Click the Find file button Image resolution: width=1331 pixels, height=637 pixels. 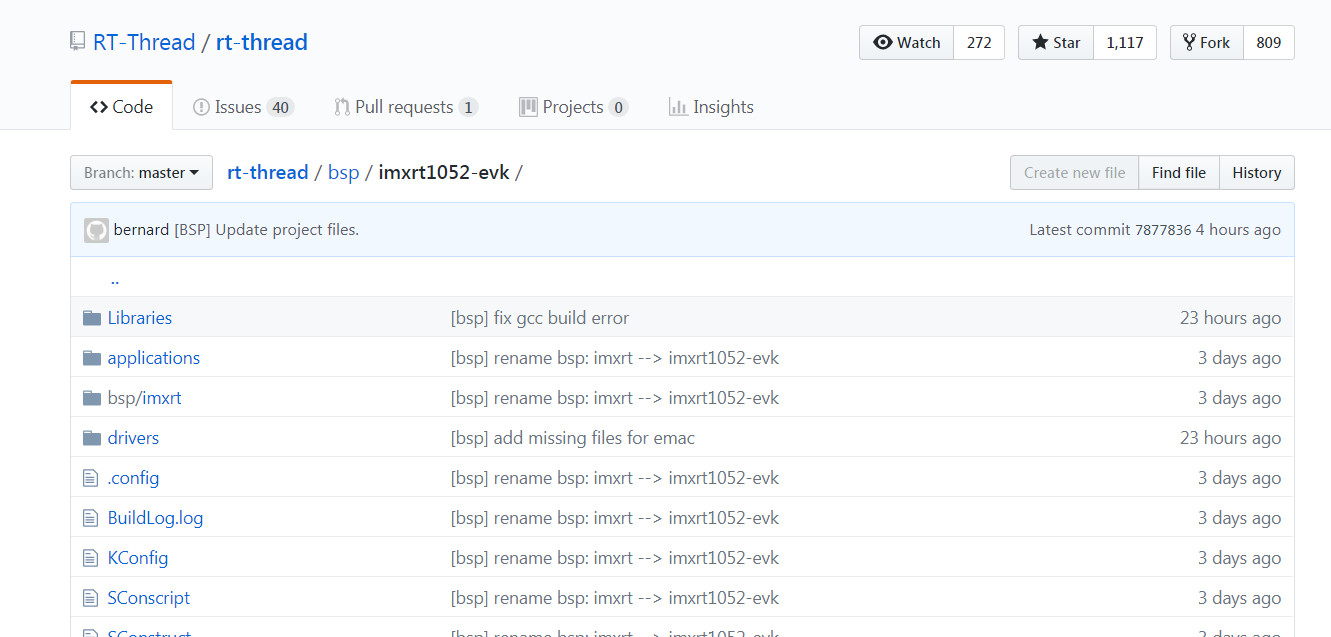click(x=1179, y=172)
